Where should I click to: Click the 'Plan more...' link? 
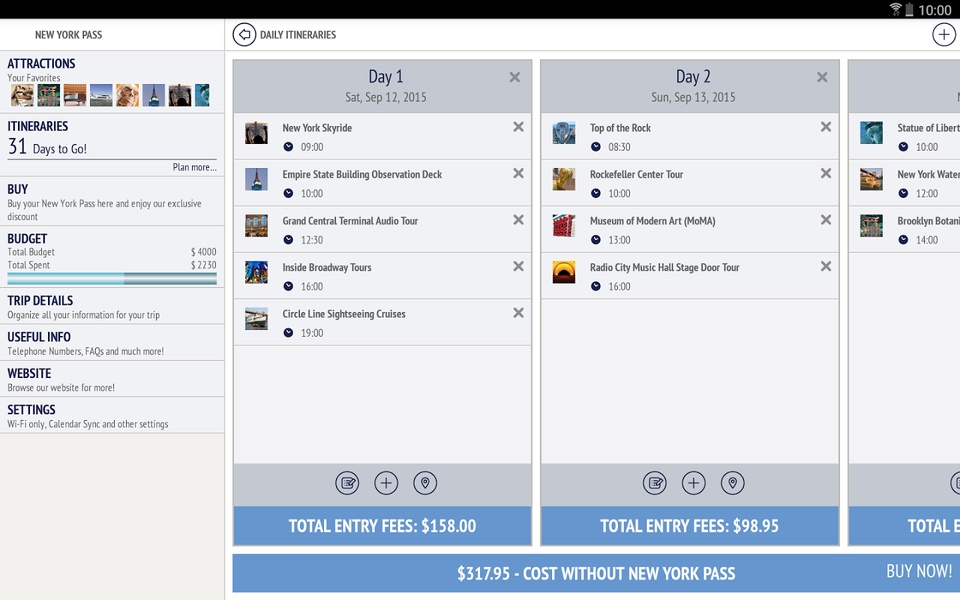tap(194, 167)
